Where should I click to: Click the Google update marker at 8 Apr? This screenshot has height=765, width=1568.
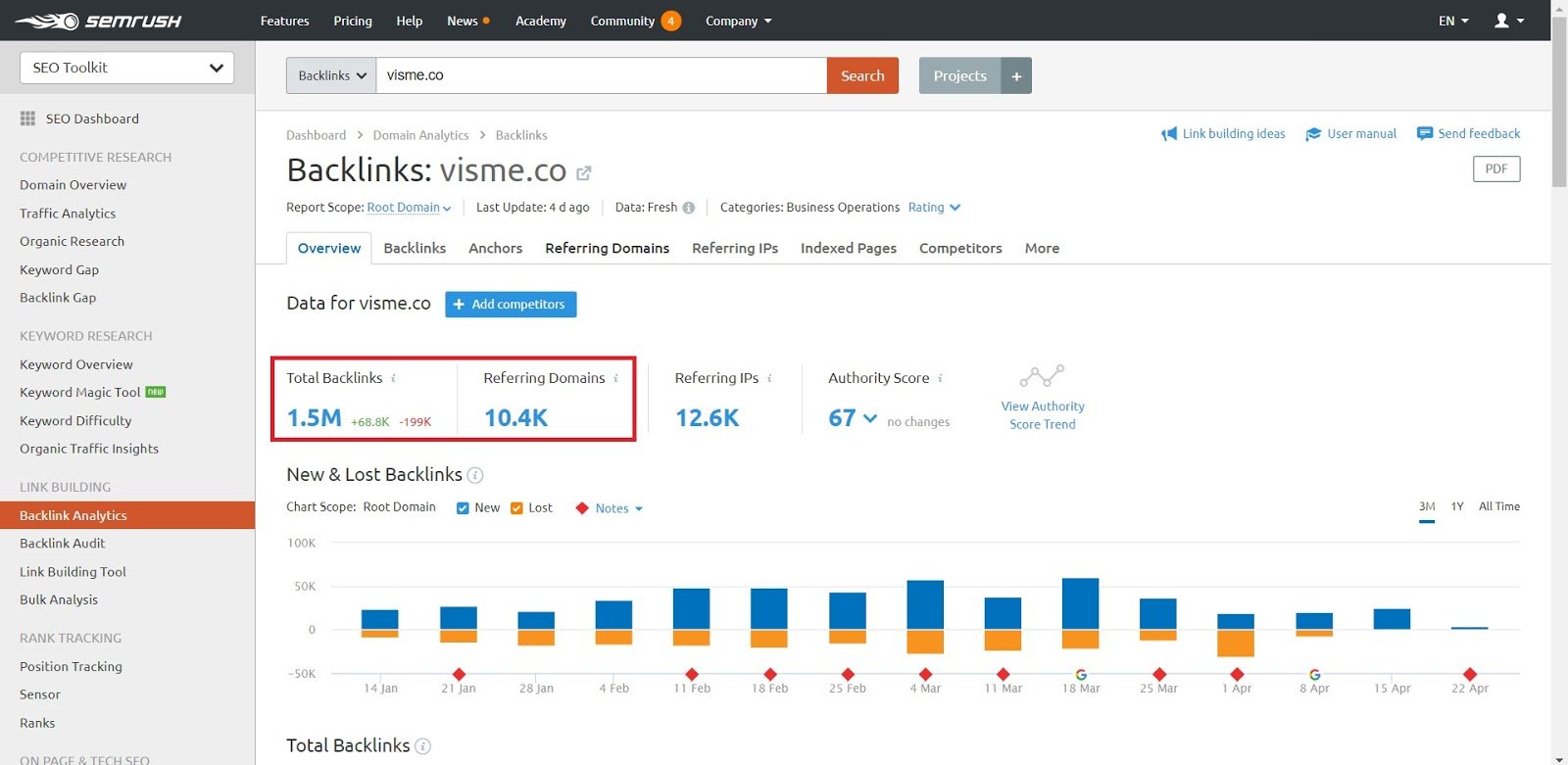tap(1314, 674)
